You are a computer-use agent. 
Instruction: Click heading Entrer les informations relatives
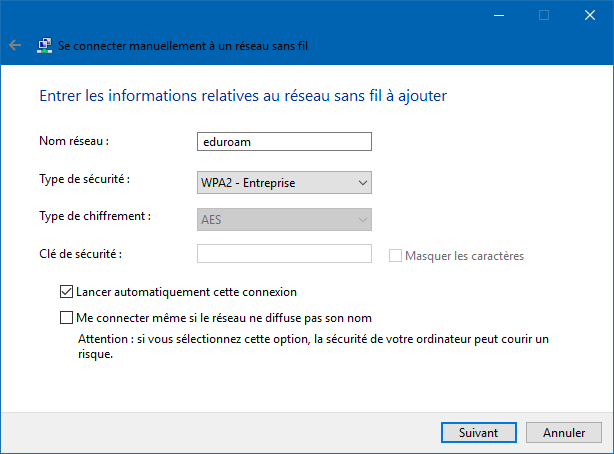pyautogui.click(x=243, y=96)
